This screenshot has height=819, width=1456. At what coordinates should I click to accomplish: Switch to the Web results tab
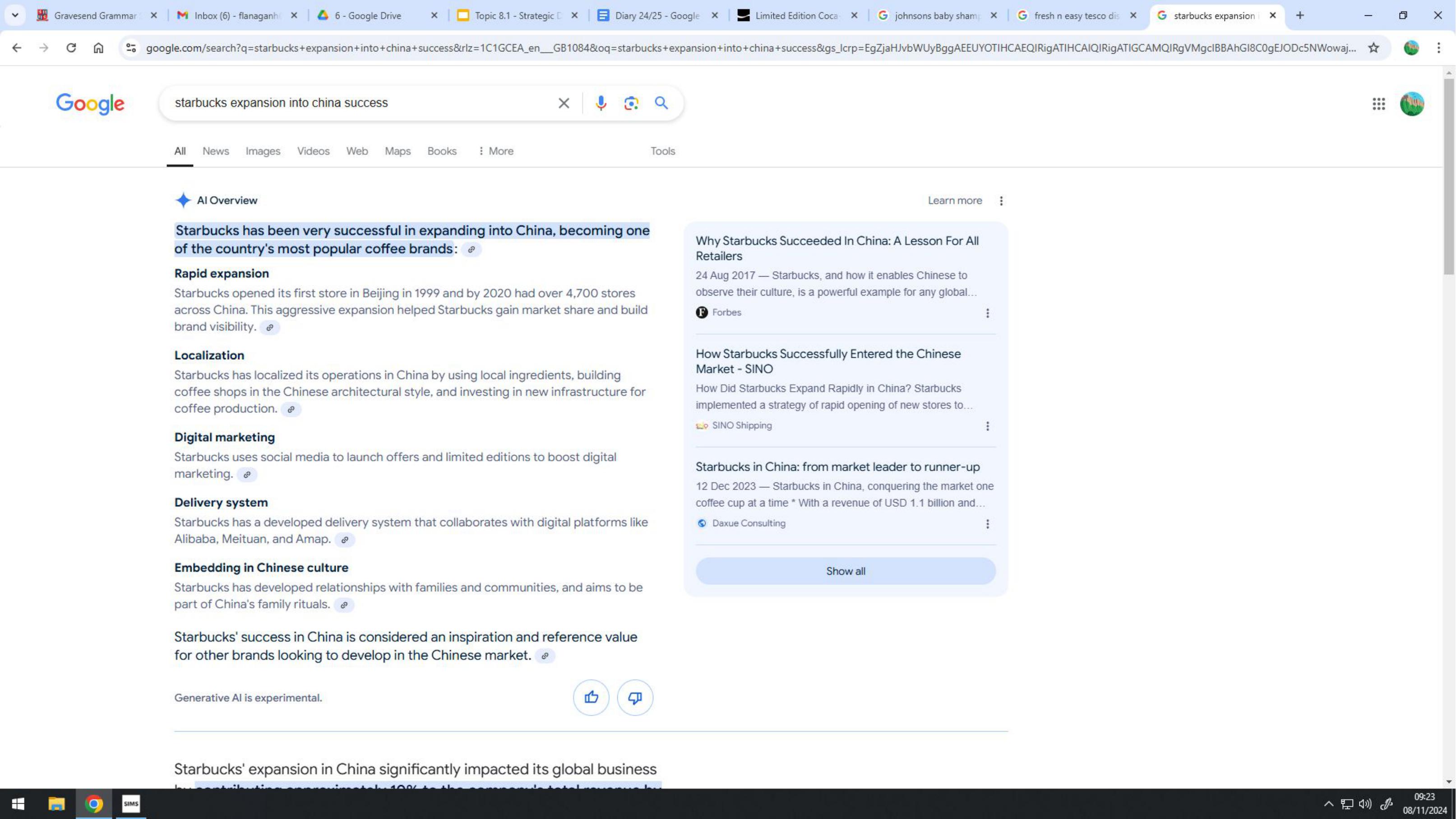pos(356,151)
